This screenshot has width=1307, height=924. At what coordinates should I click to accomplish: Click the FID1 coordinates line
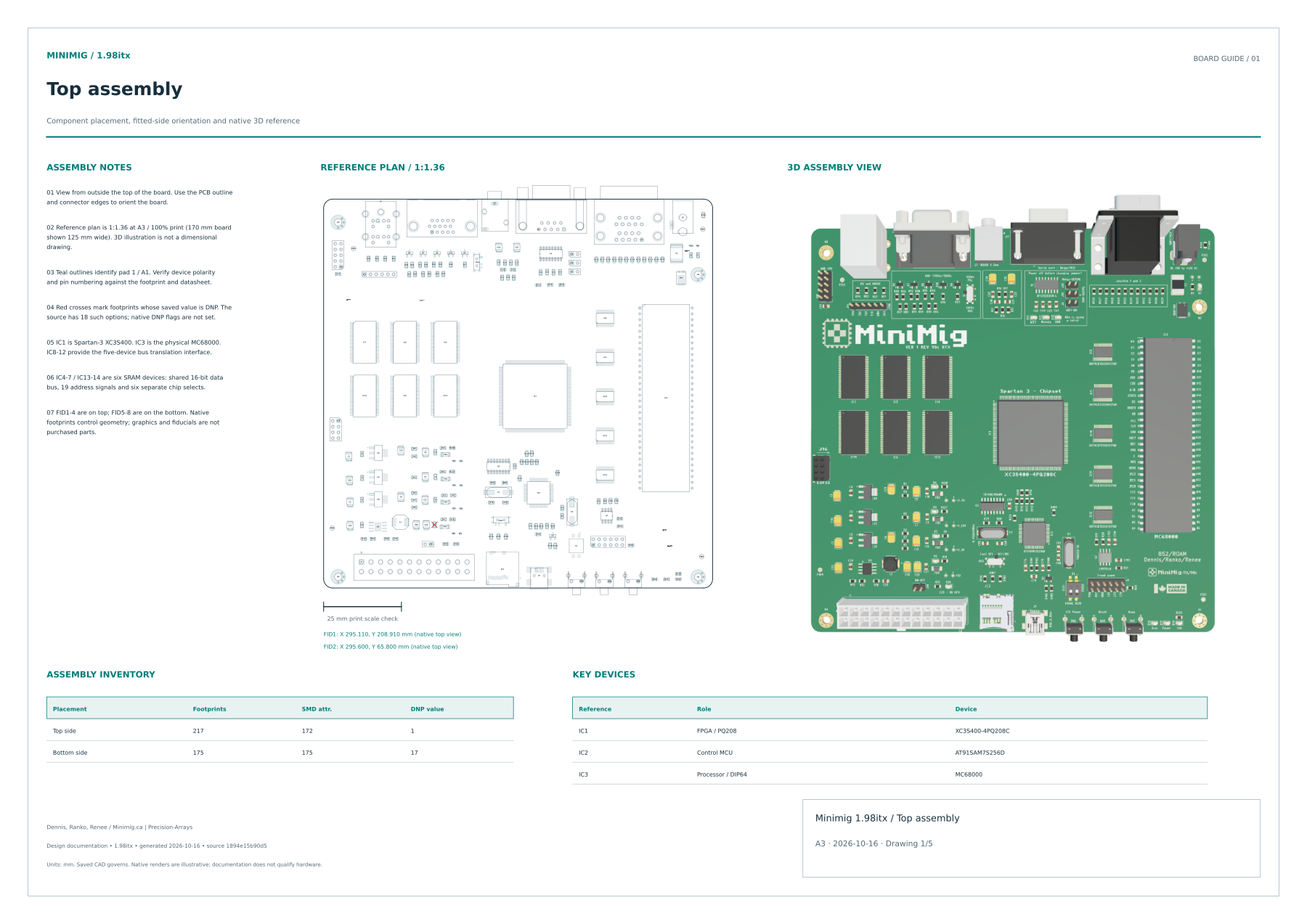[392, 634]
